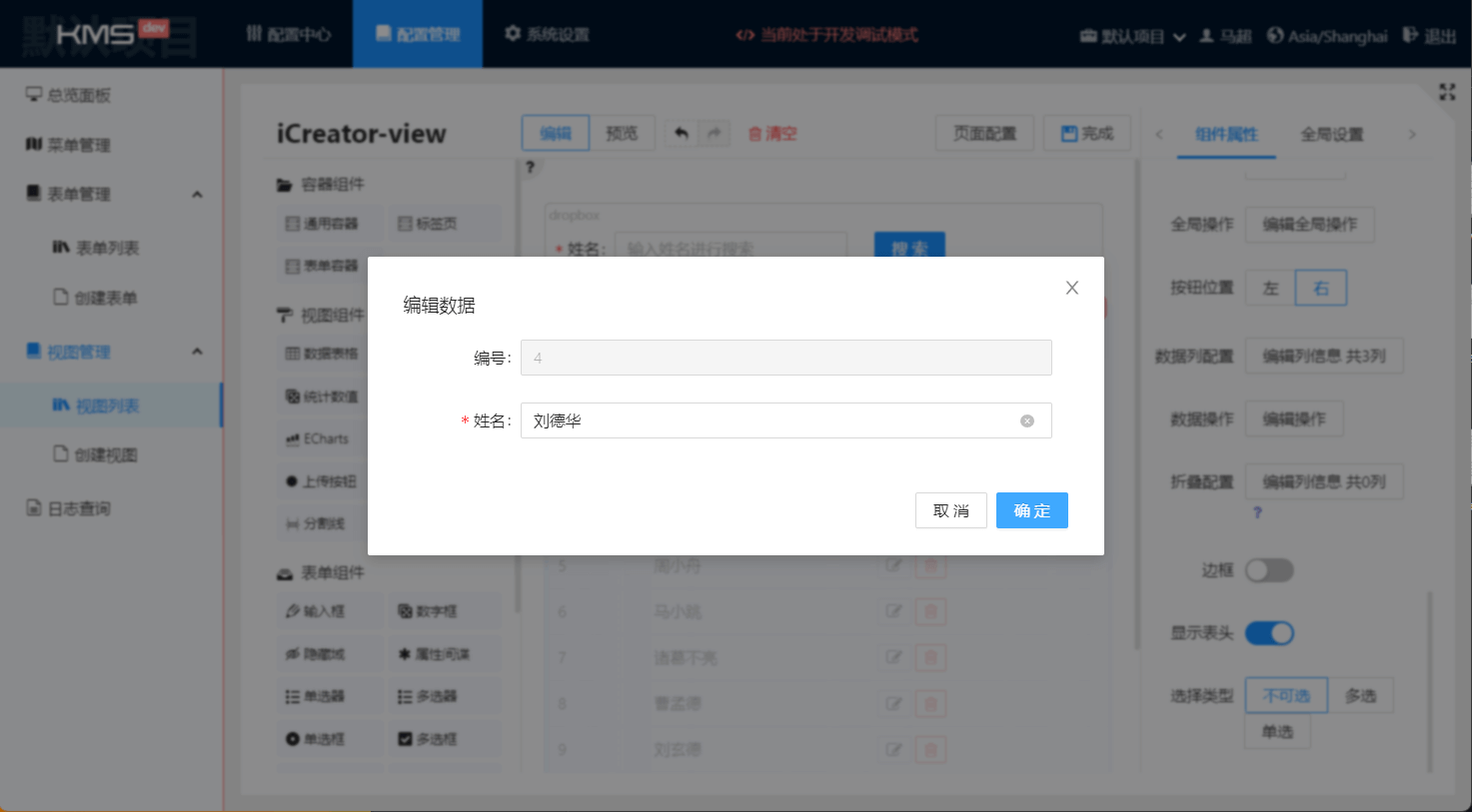Viewport: 1472px width, 812px height.
Task: Toggle the 边框 switch on
Action: point(1268,570)
